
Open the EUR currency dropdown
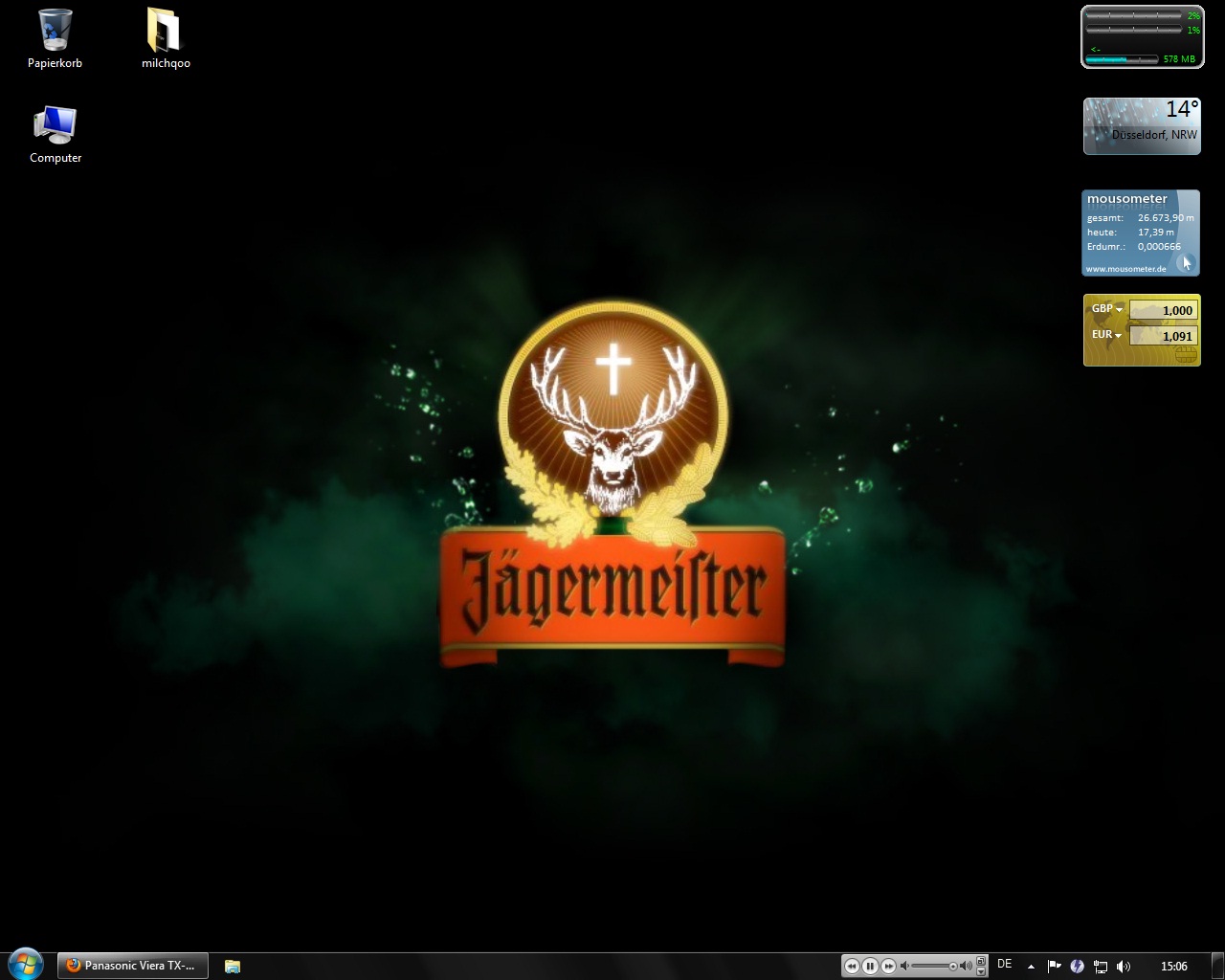[x=1107, y=335]
